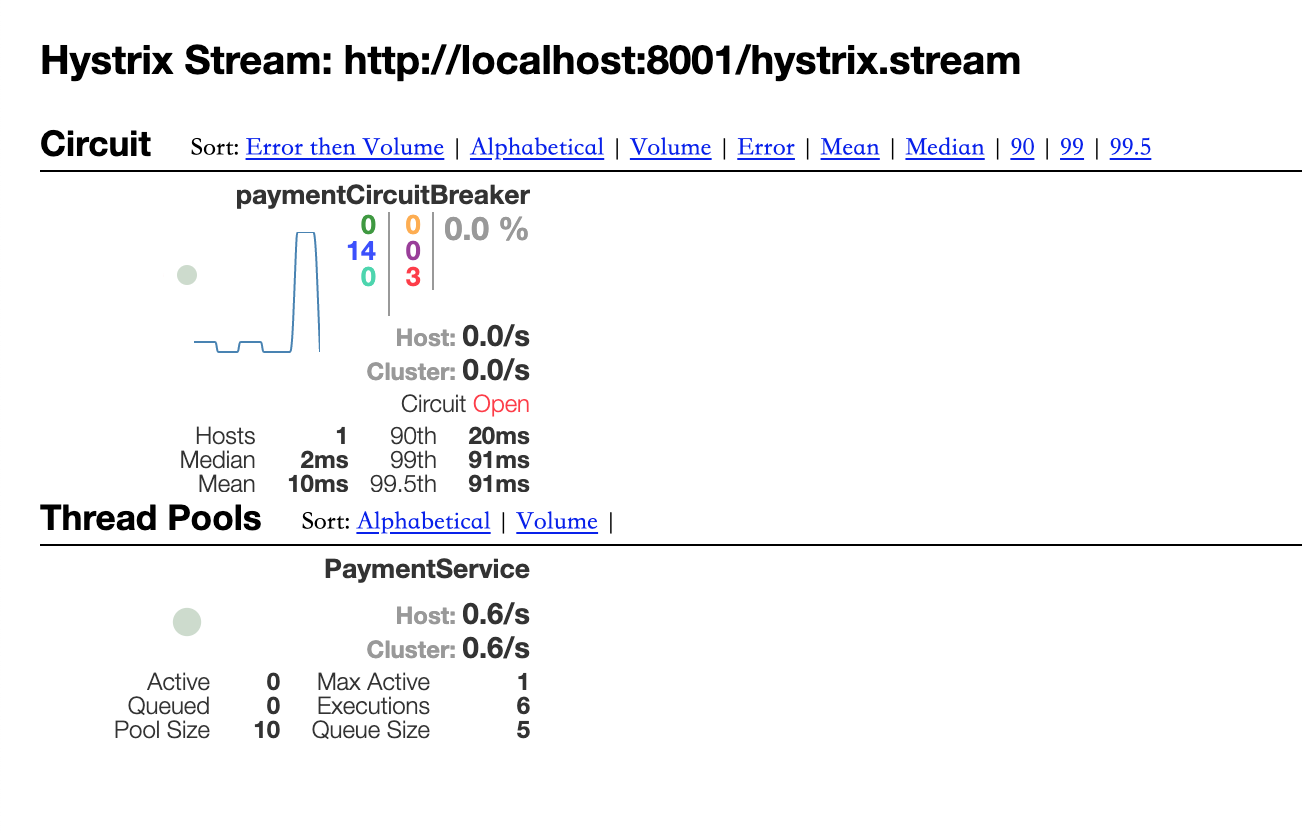Click blue short-circuited count 14
The height and width of the screenshot is (834, 1302).
[x=361, y=250]
